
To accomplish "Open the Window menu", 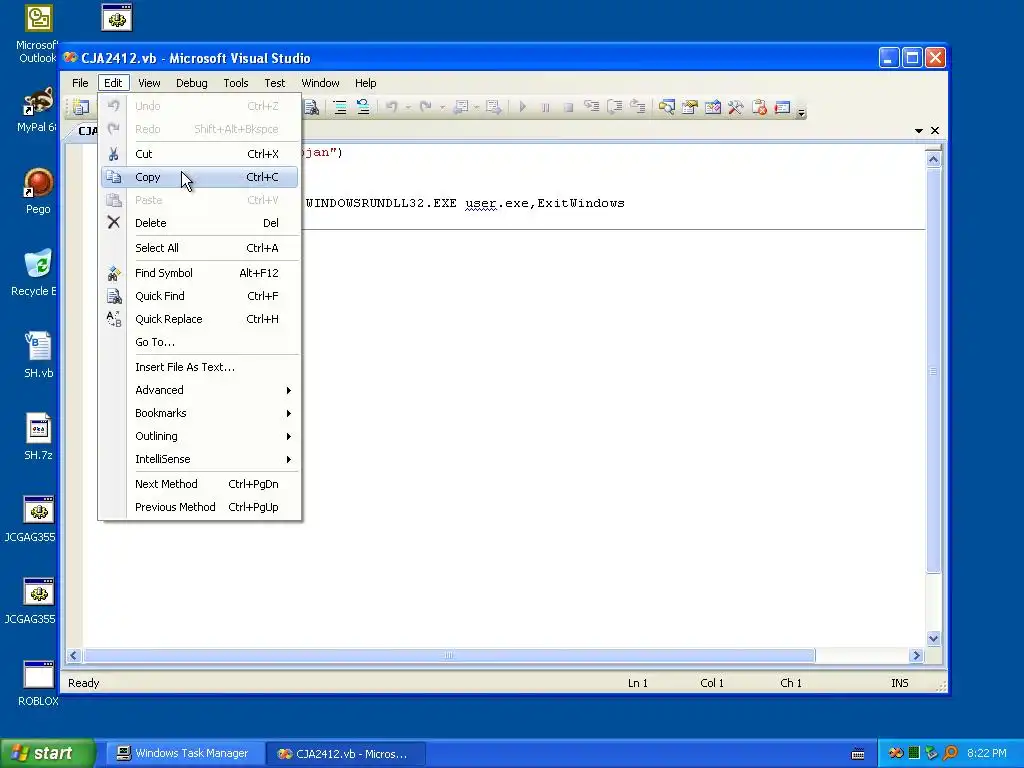I will 320,83.
